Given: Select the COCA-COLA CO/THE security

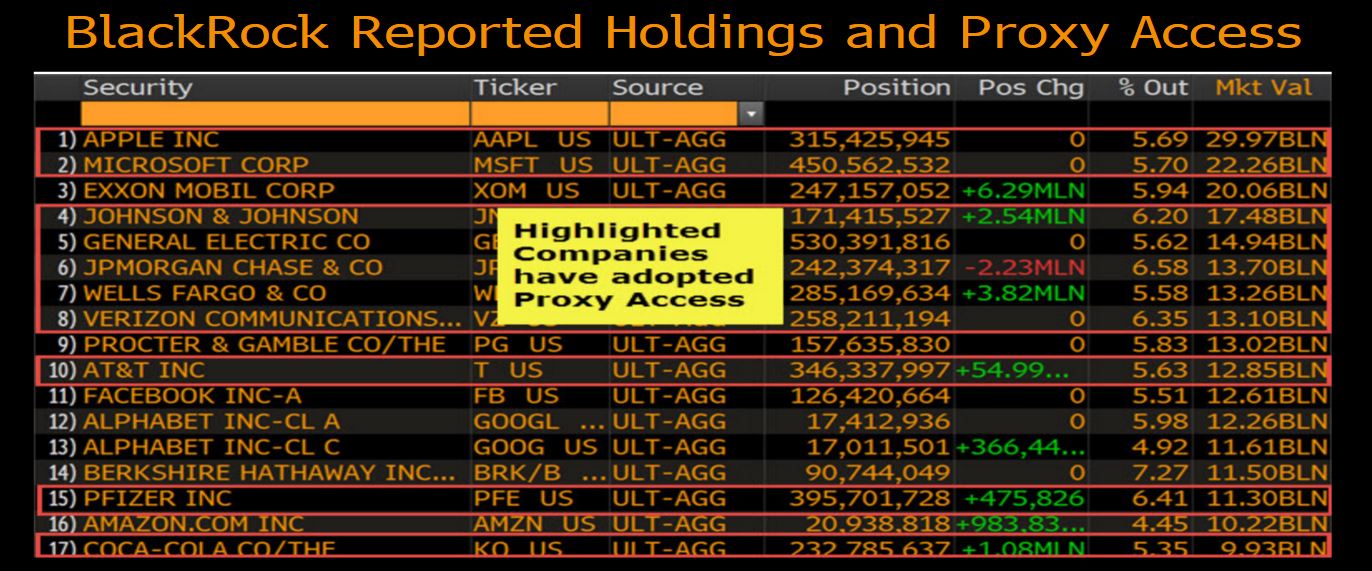Looking at the screenshot, I should (x=208, y=547).
